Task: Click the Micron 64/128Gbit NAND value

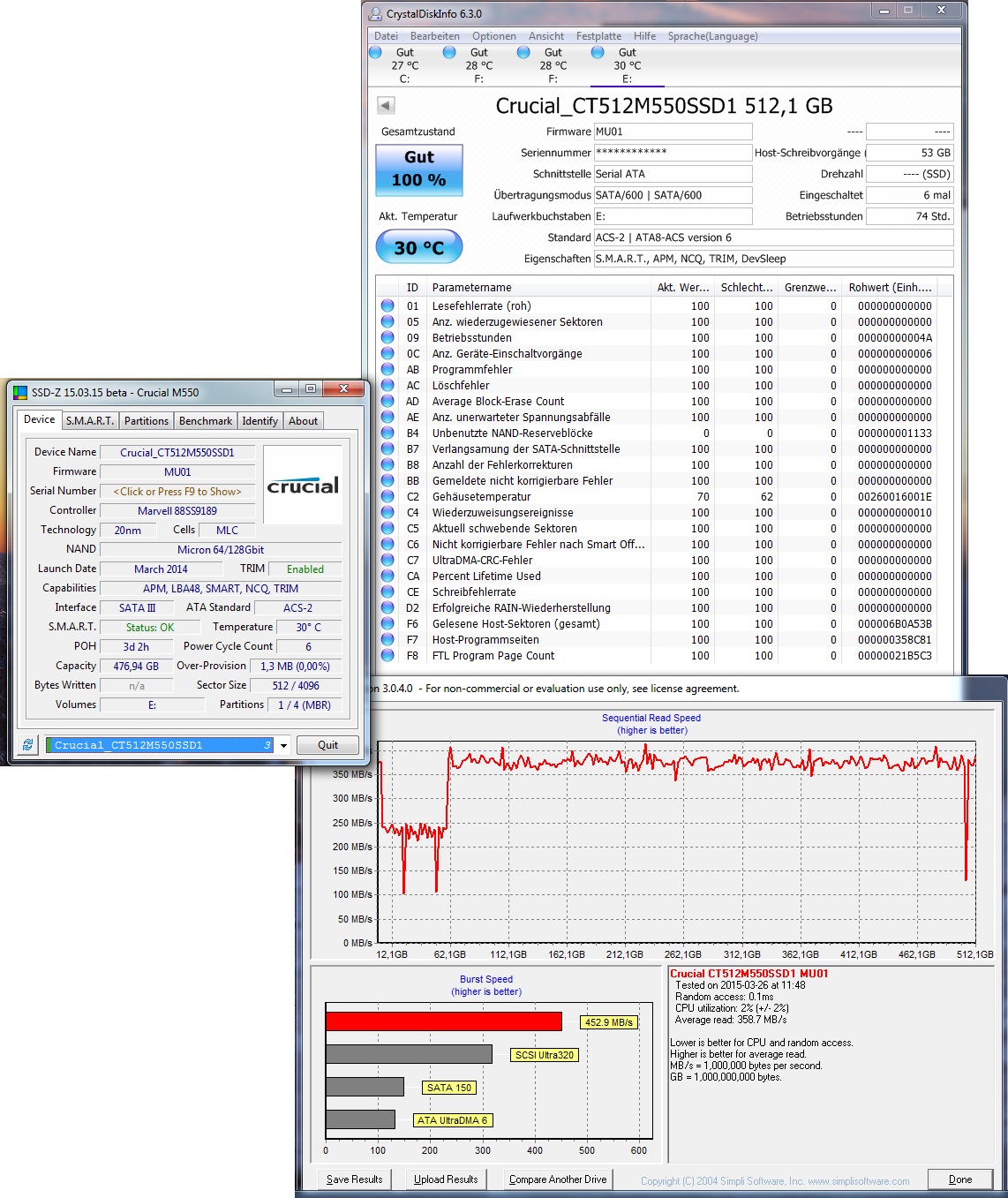Action: [x=221, y=550]
